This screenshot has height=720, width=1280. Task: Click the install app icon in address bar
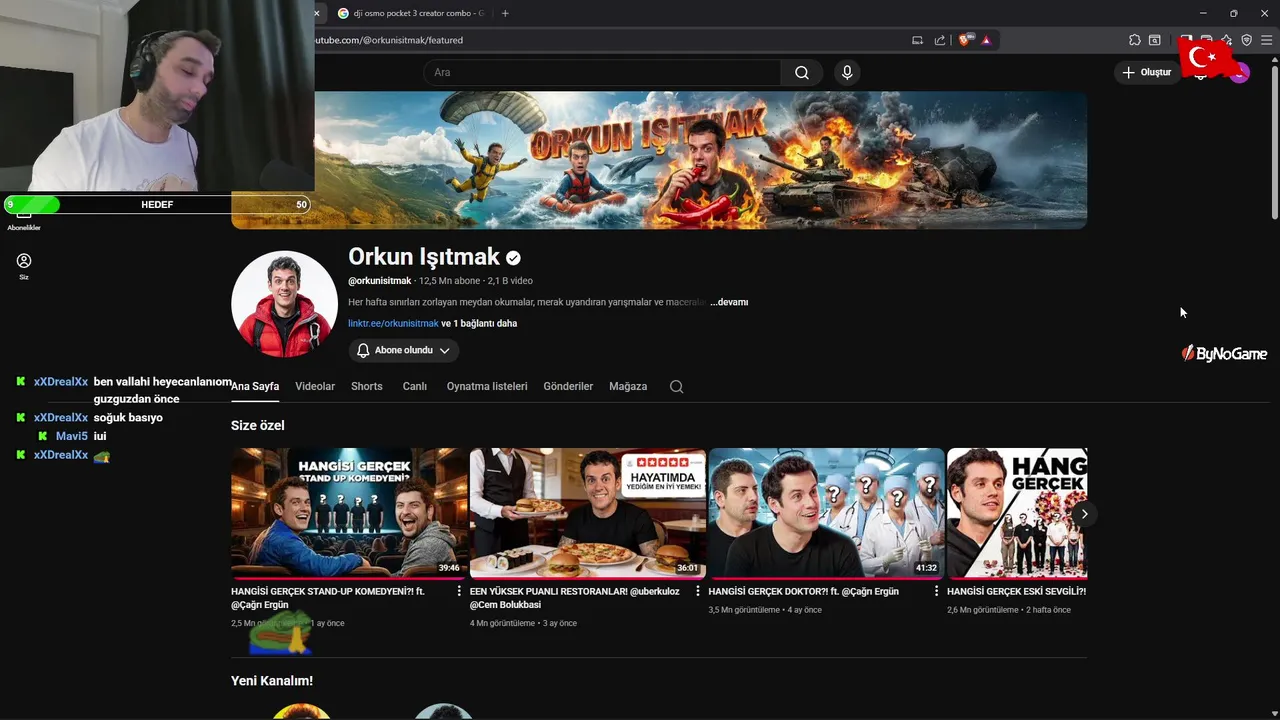coord(917,40)
